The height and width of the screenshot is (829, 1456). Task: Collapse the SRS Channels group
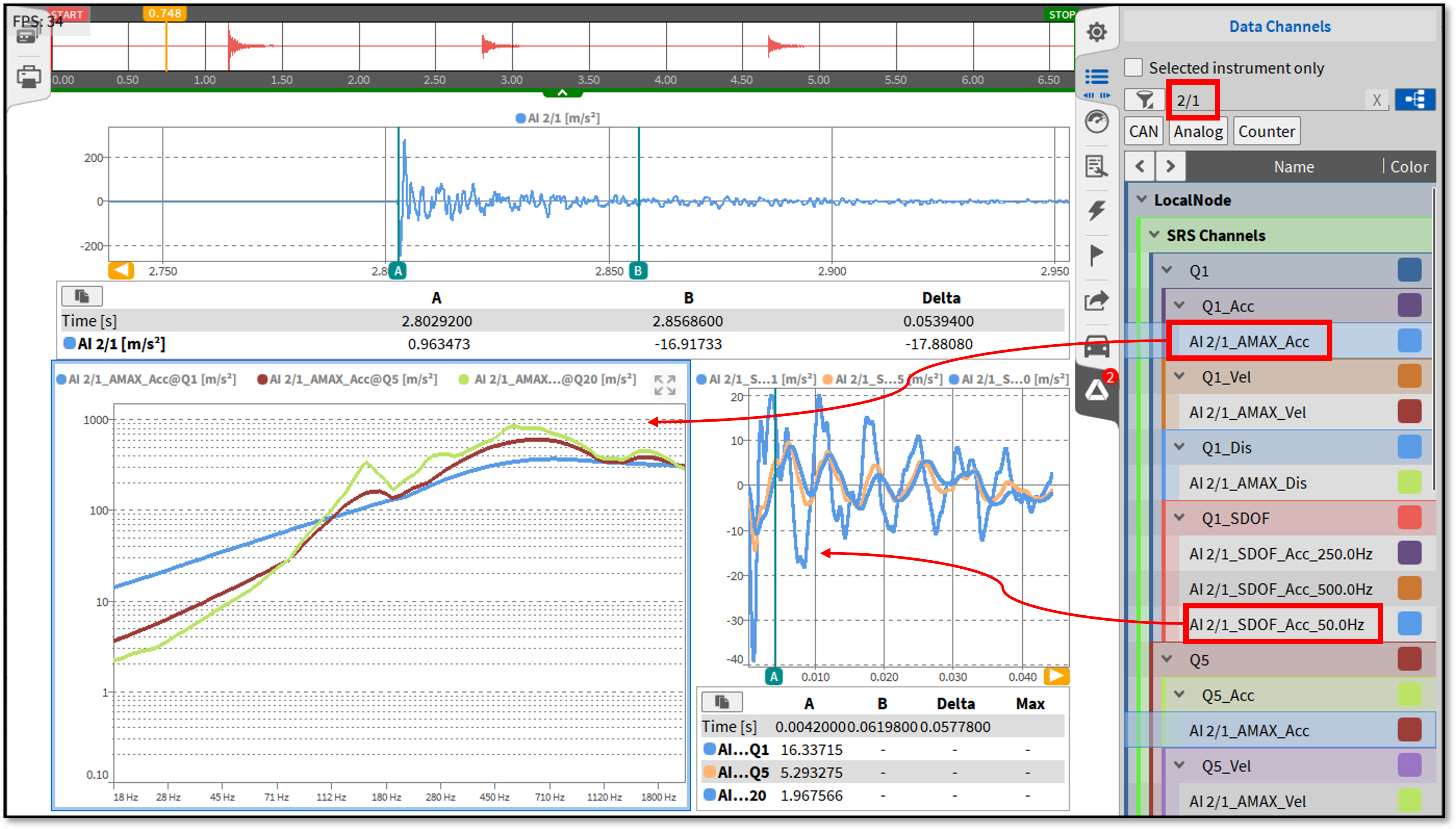coord(1154,234)
